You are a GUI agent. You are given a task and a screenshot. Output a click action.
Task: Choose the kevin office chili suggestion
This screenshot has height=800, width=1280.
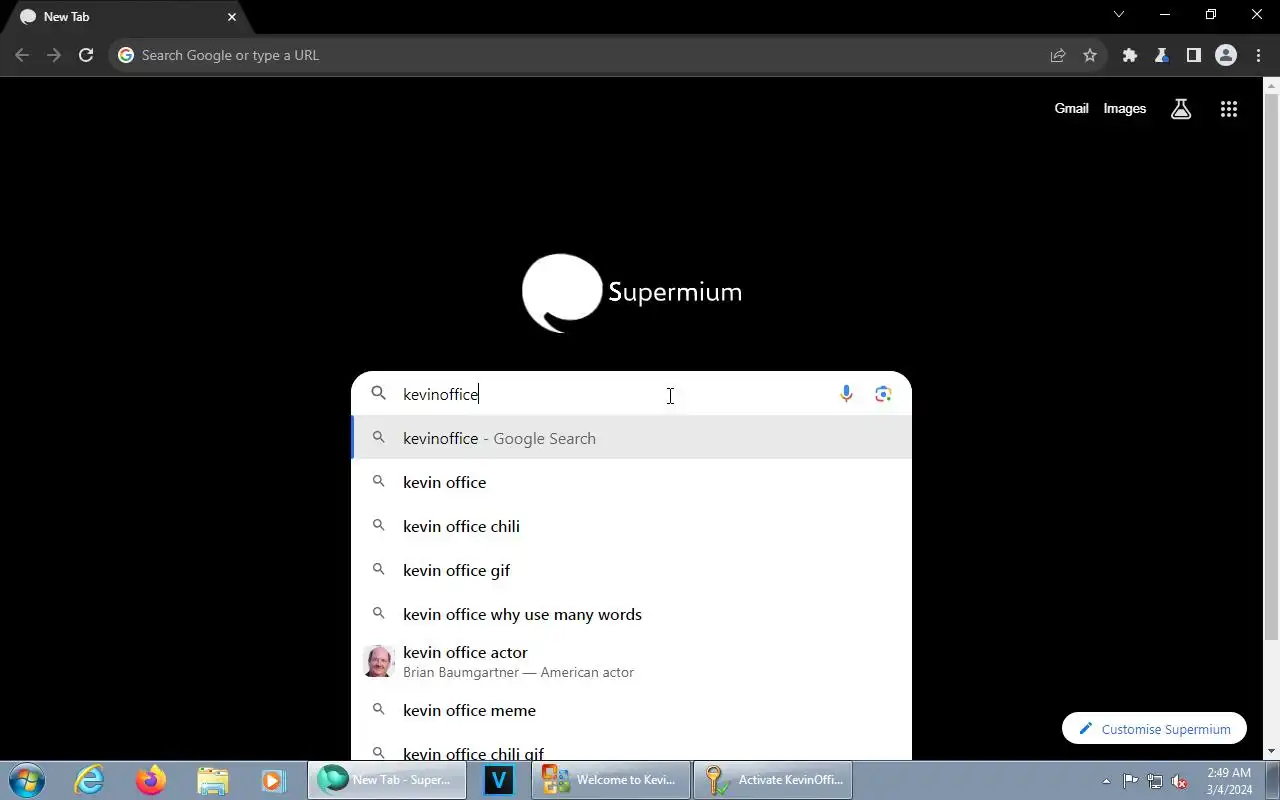point(631,526)
